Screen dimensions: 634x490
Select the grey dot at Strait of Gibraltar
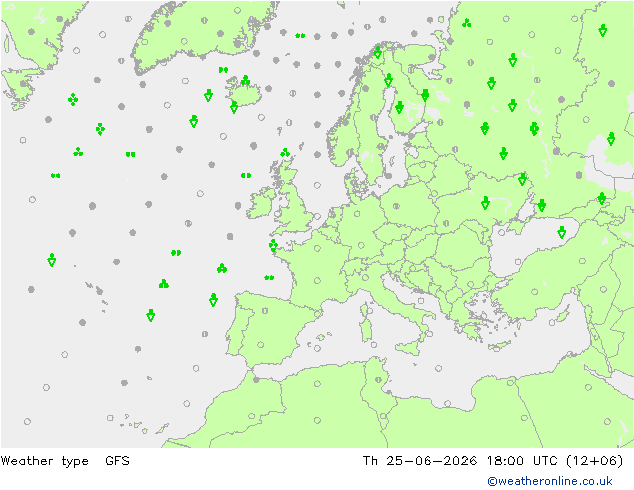coord(256,380)
